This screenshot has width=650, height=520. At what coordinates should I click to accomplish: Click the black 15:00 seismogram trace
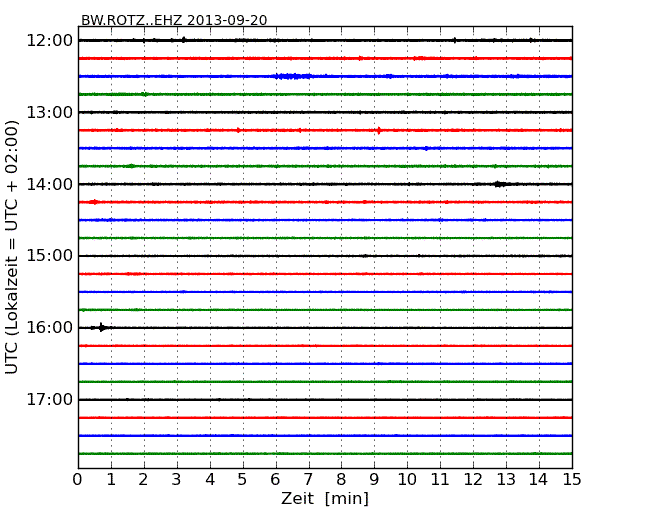click(x=325, y=256)
